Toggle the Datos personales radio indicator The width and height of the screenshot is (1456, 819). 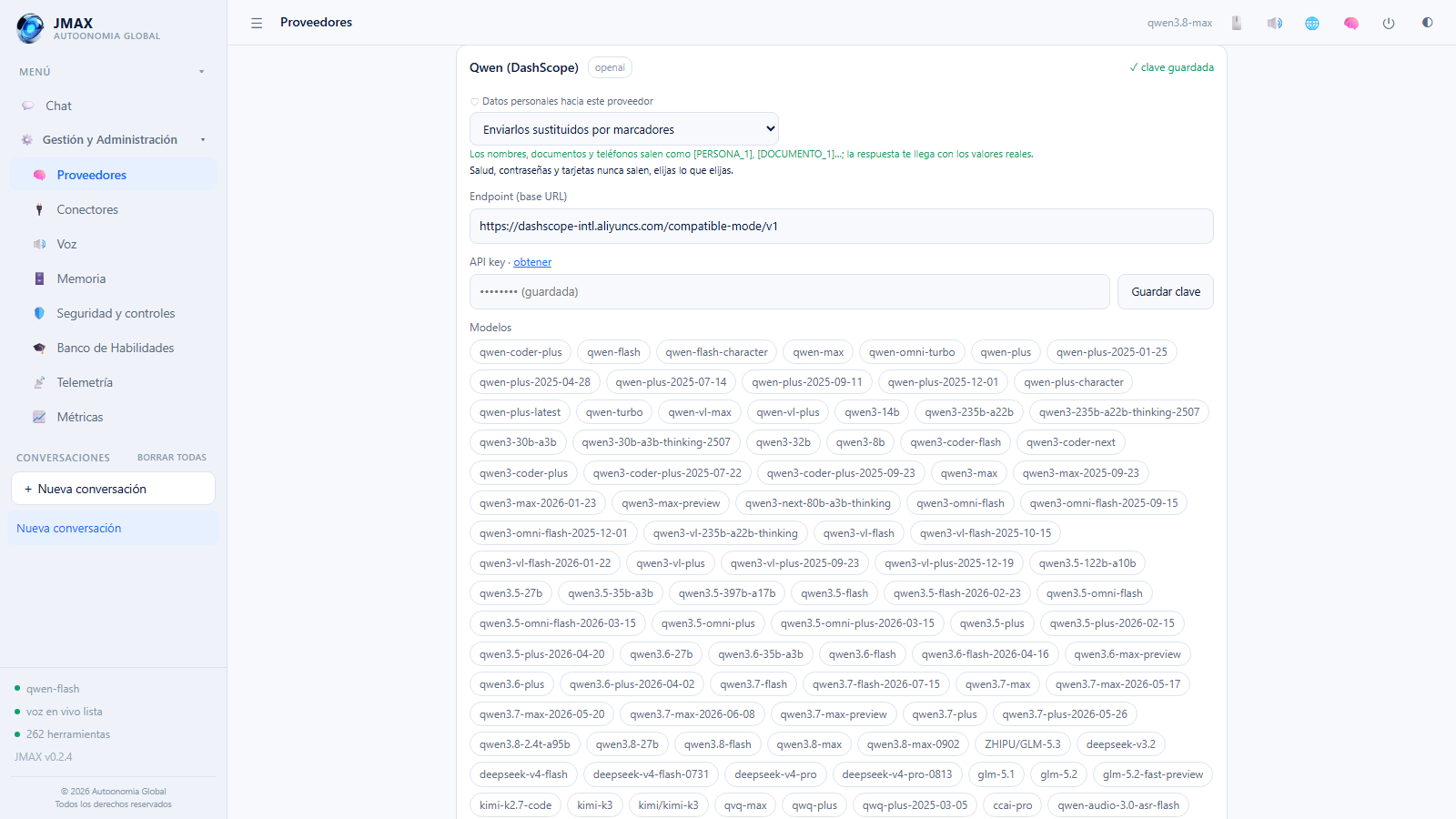point(474,102)
